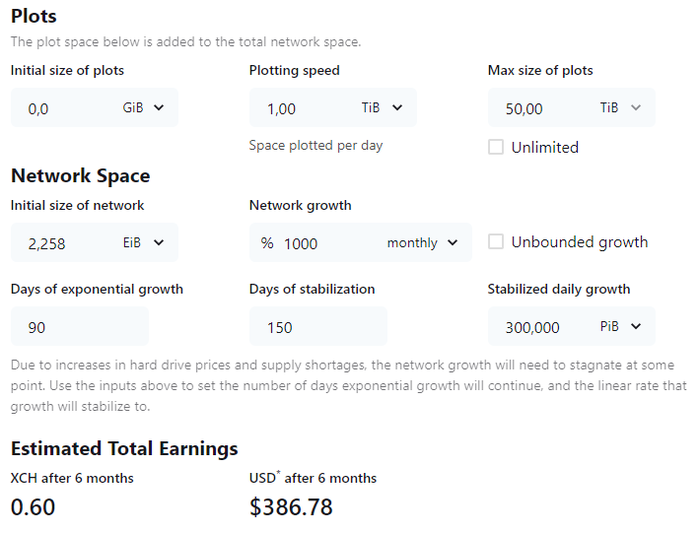Viewport: 700px width, 533px height.
Task: Click the Unlimited checkbox label text
Action: [545, 147]
